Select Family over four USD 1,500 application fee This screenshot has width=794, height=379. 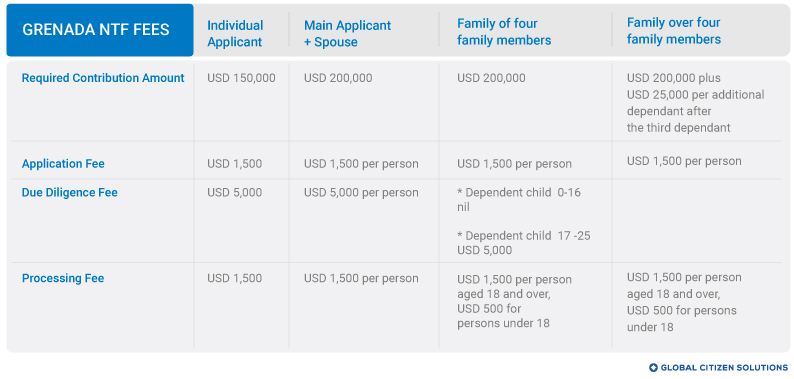click(684, 161)
